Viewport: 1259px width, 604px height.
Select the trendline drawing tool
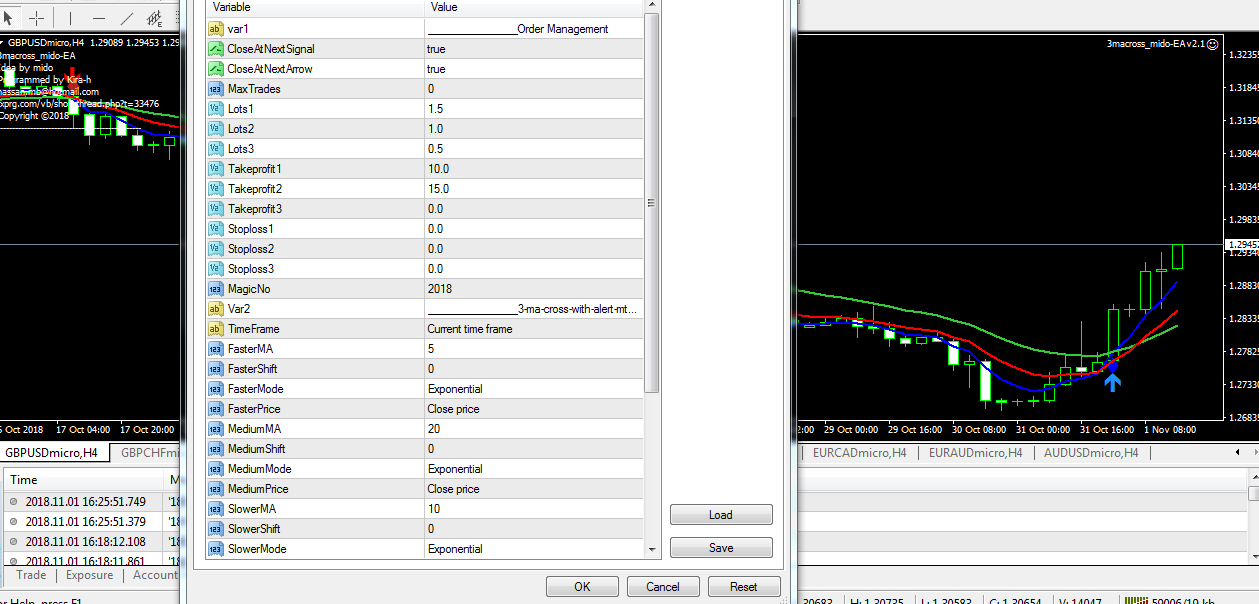coord(126,18)
